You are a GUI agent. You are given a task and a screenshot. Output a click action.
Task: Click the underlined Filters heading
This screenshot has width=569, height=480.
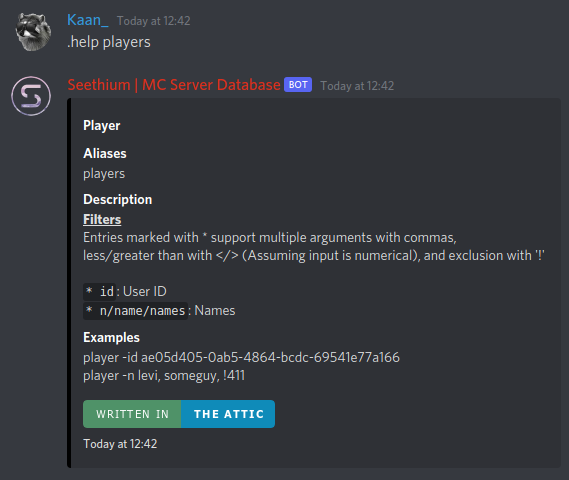[x=102, y=220]
